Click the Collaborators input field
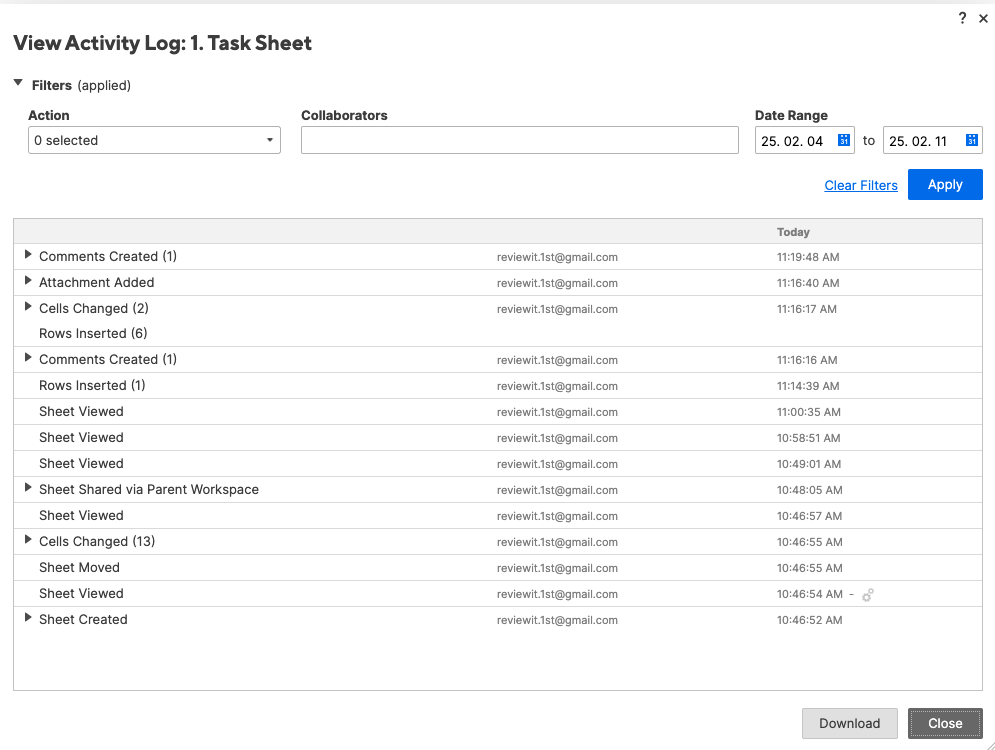The image size is (995, 750). tap(520, 140)
